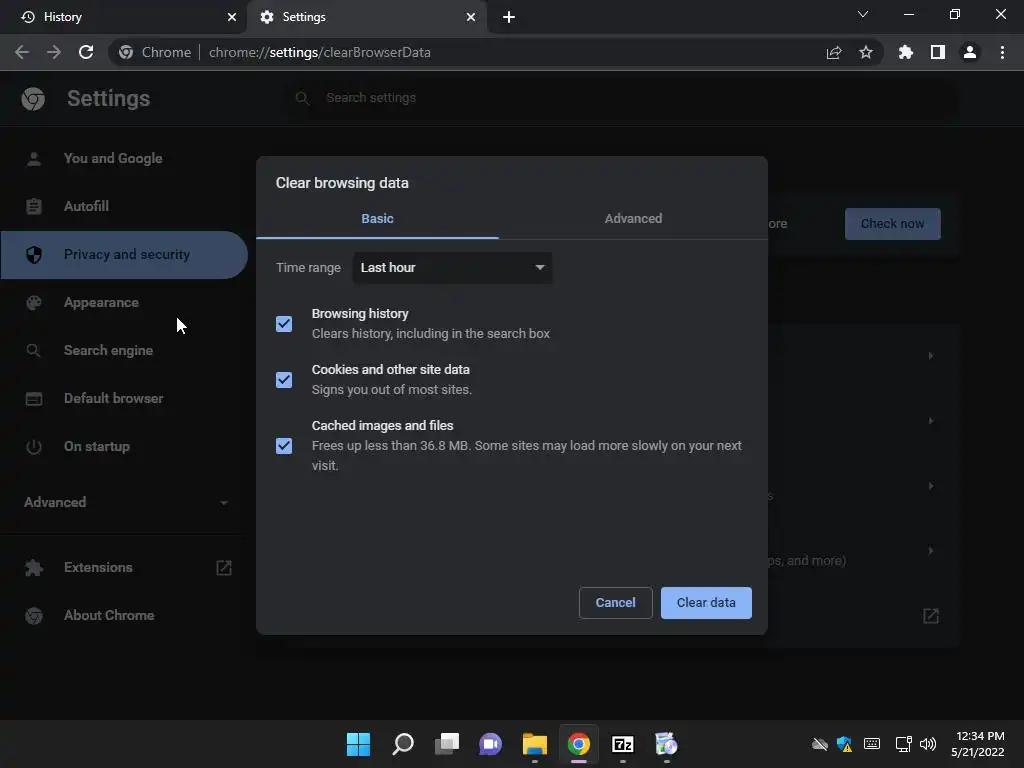
Task: Bookmark this page with the star icon
Action: [866, 52]
